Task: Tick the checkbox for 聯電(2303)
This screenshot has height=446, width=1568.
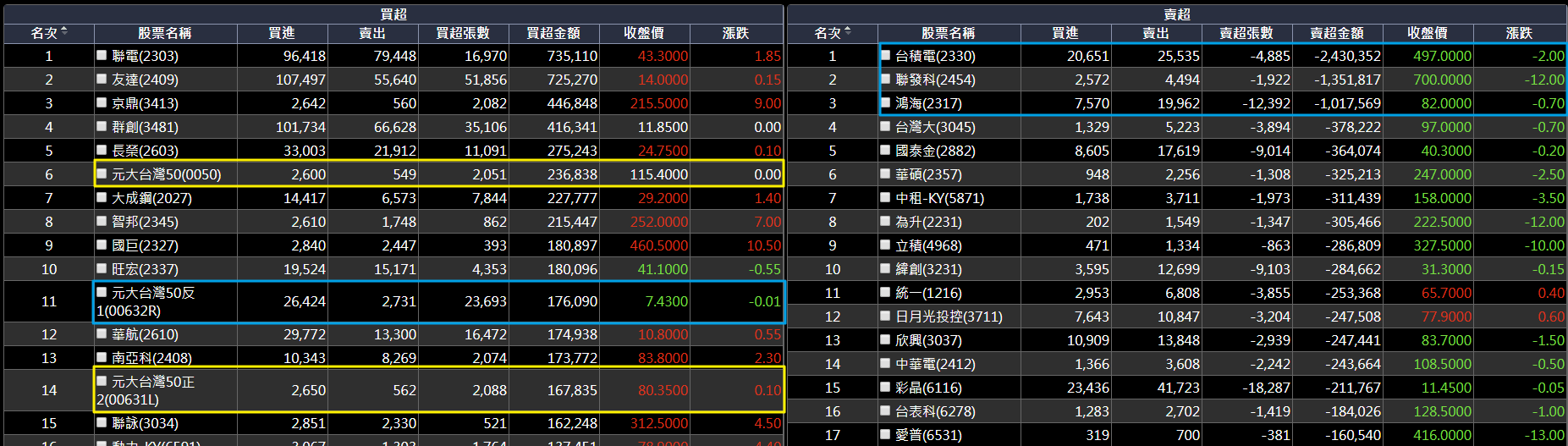Action: (102, 55)
